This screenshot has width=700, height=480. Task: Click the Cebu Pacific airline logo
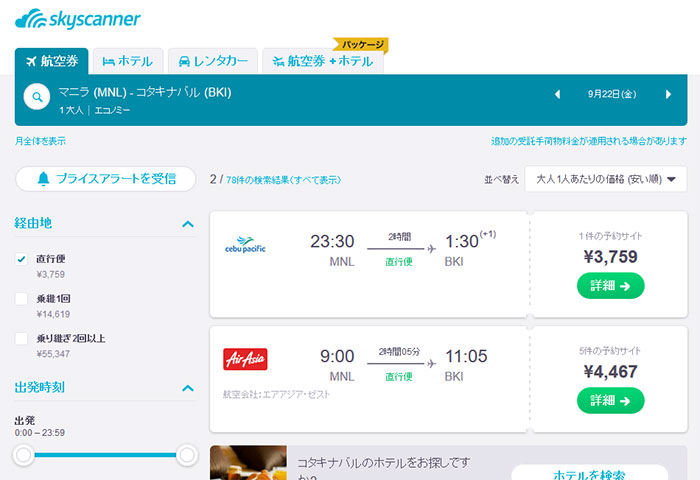pyautogui.click(x=245, y=245)
